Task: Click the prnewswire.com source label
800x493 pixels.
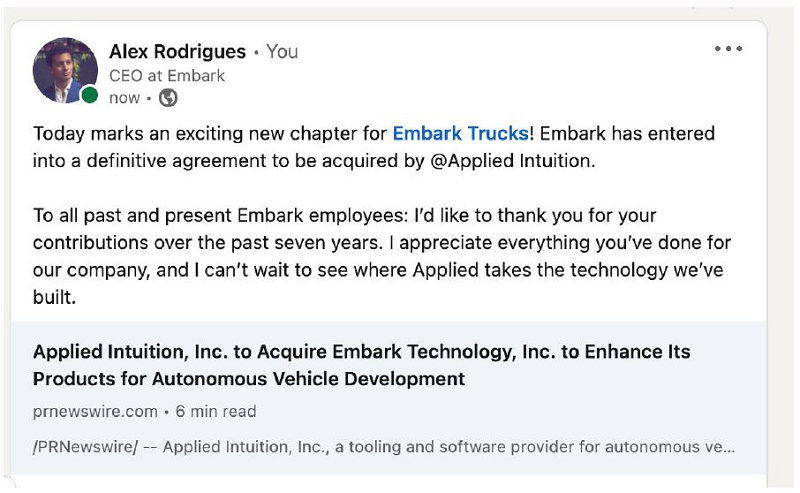Action: pos(95,411)
